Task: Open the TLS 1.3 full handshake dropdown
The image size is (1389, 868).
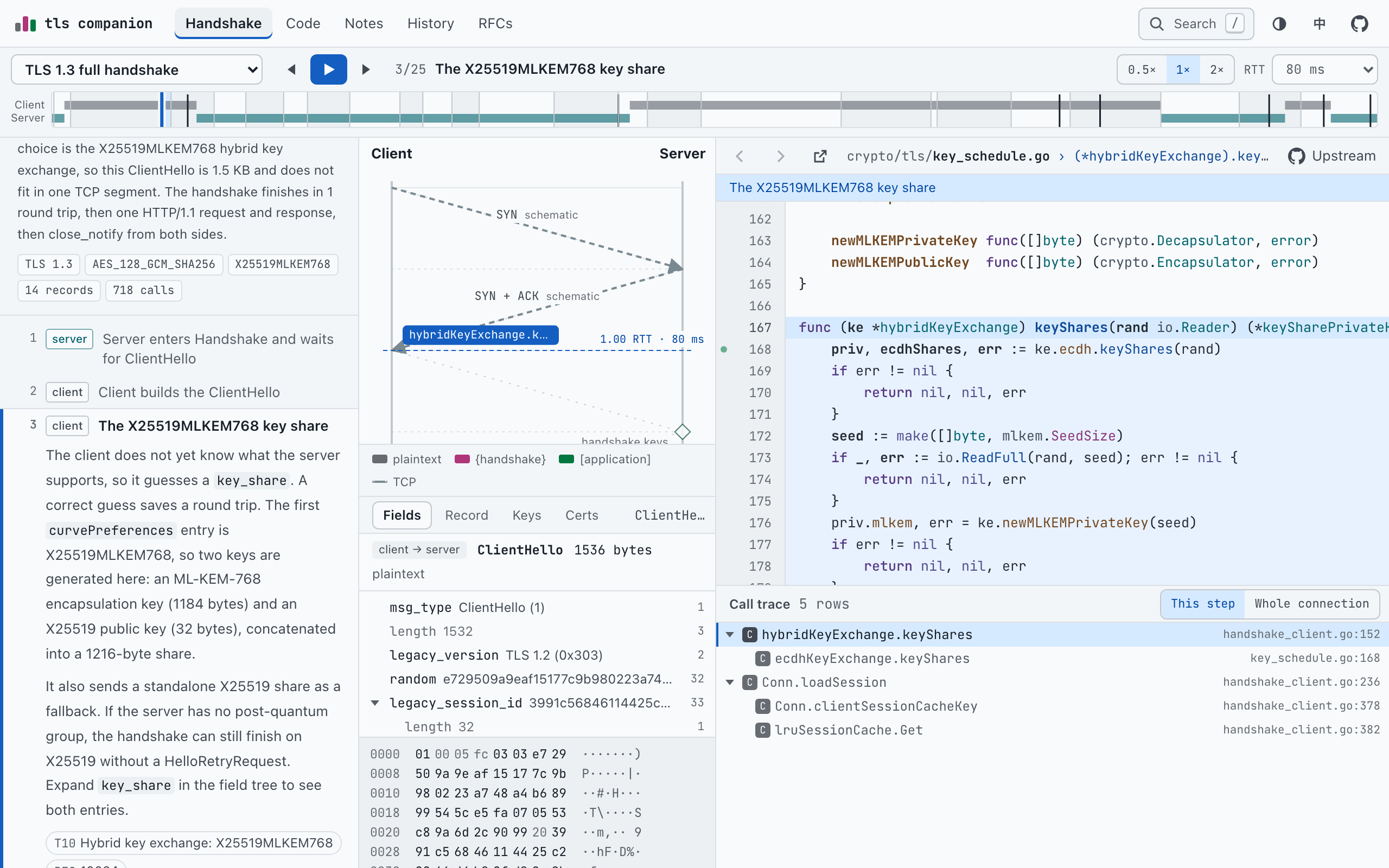Action: click(137, 69)
